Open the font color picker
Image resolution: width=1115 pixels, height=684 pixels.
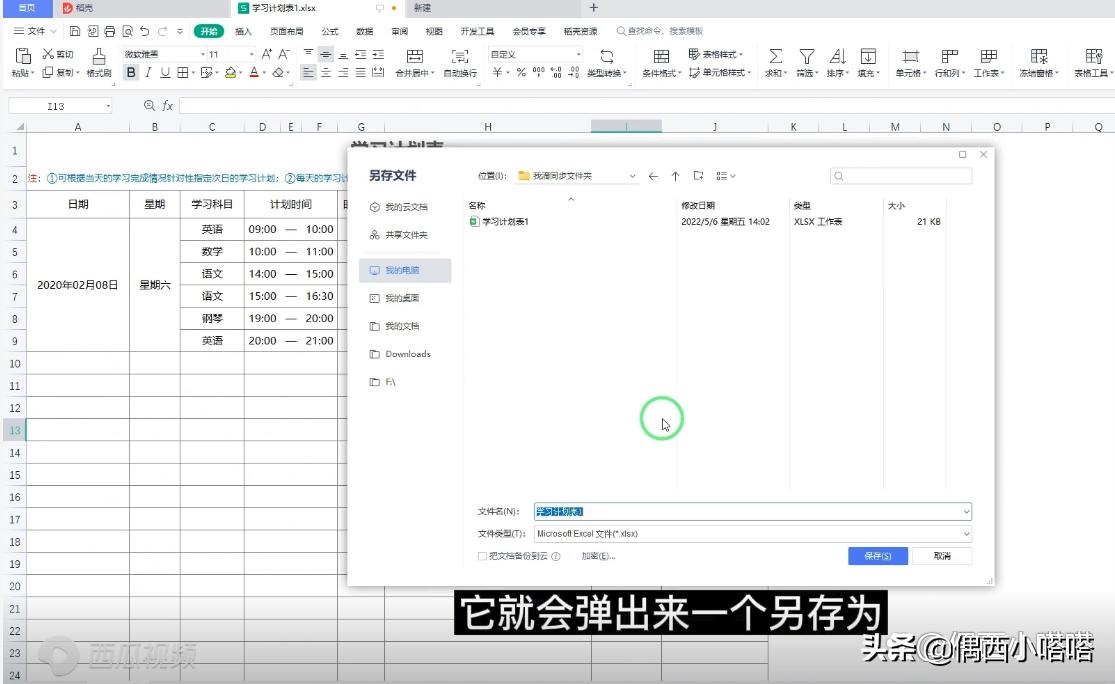(x=263, y=73)
